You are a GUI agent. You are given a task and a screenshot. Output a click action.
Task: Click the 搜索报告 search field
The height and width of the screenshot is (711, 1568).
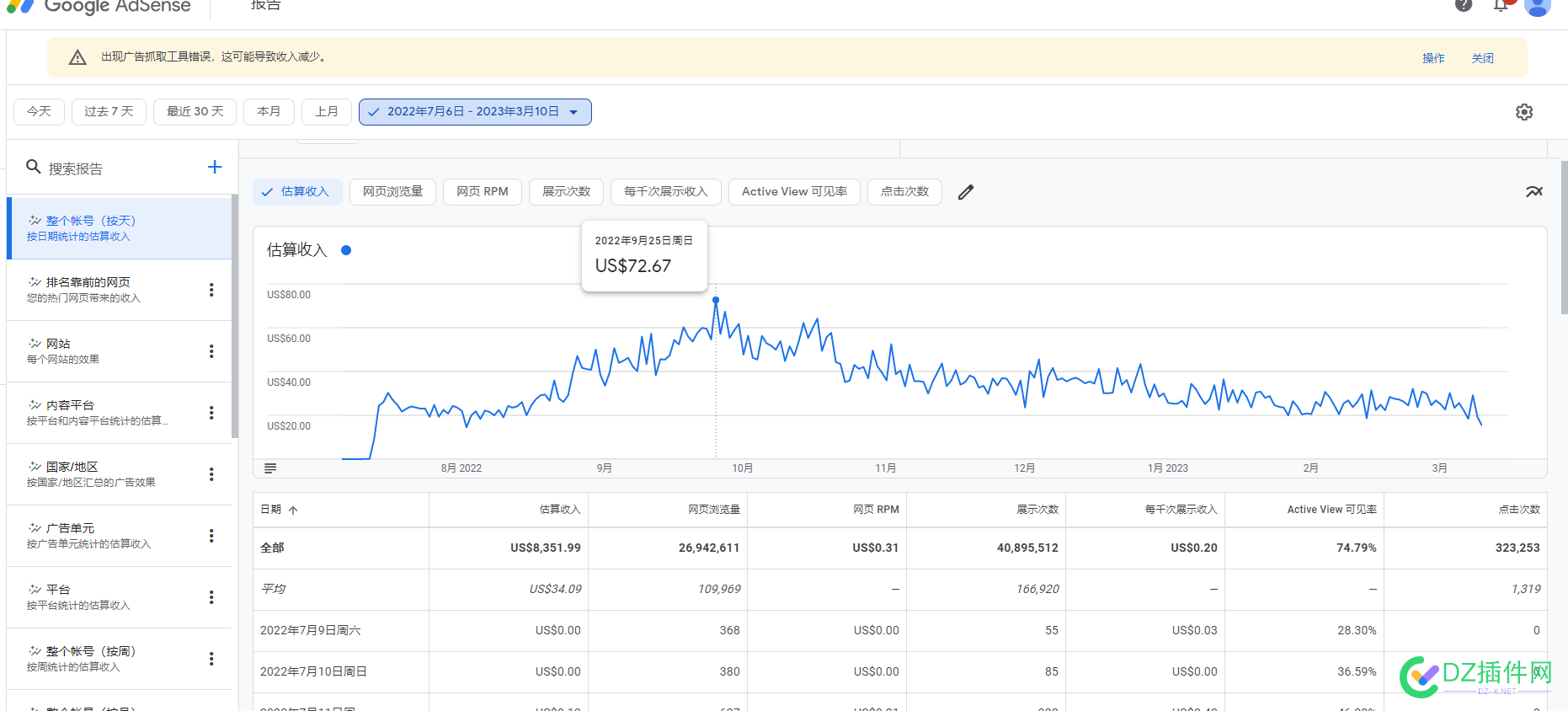[x=118, y=168]
